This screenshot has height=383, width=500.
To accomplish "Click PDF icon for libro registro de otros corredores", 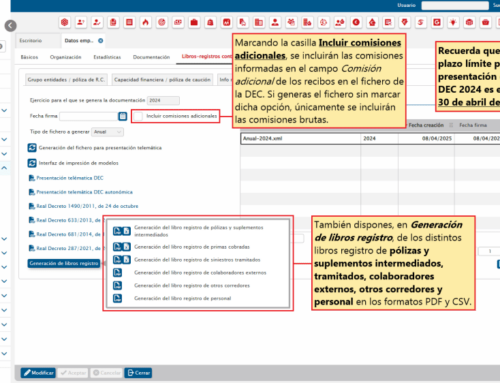I will click(117, 286).
